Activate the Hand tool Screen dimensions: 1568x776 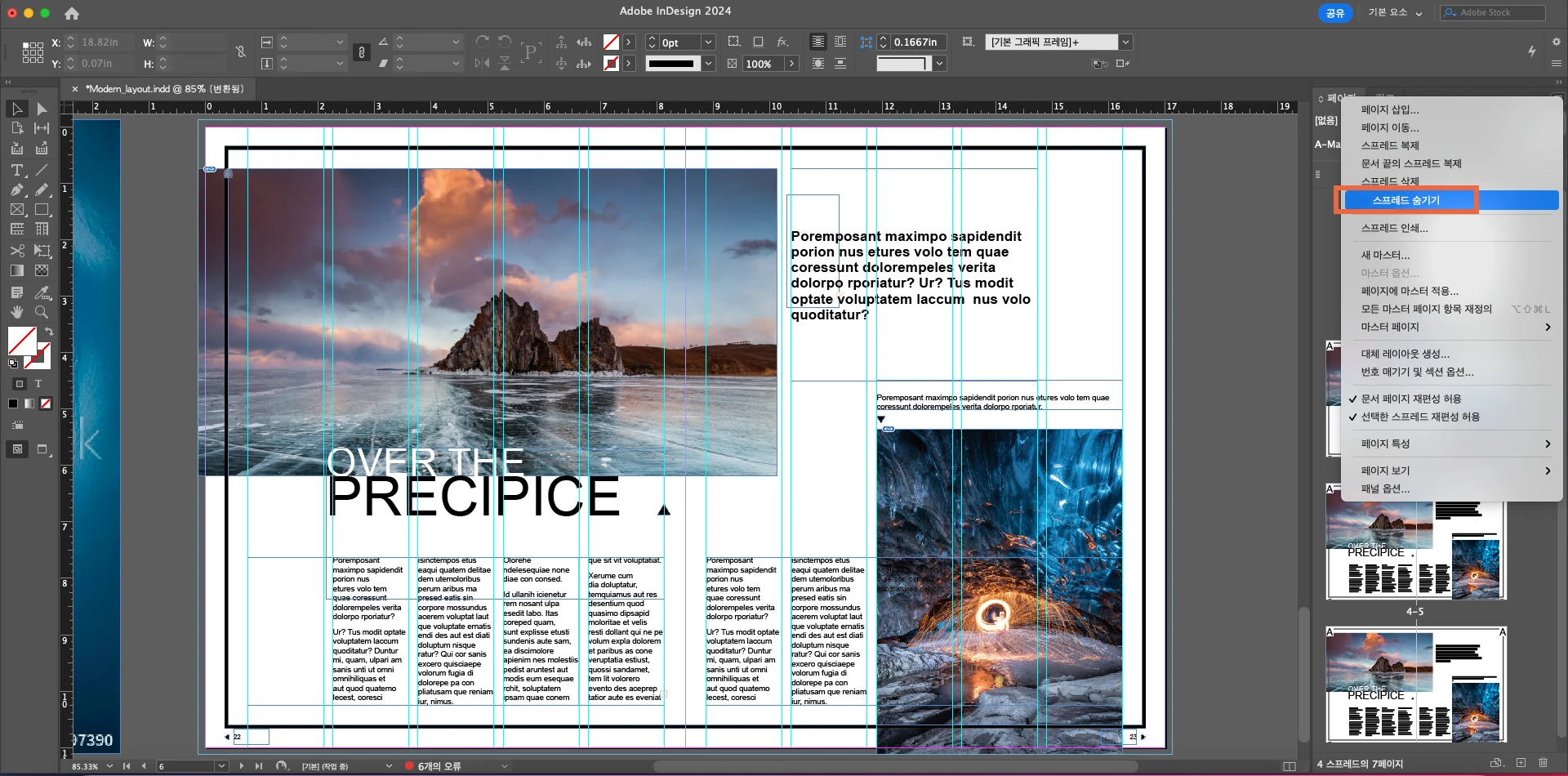pyautogui.click(x=16, y=312)
